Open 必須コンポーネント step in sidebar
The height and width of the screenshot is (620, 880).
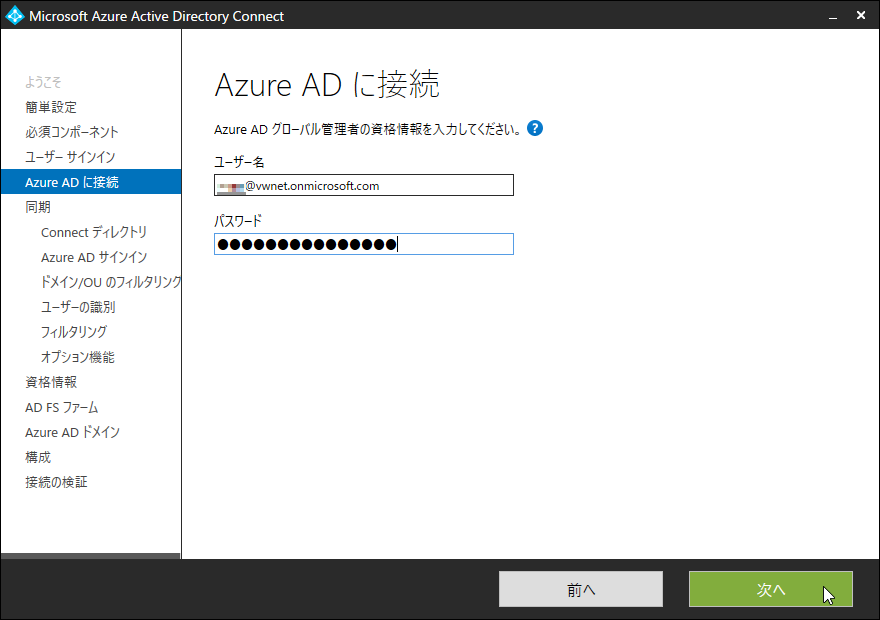click(x=72, y=132)
